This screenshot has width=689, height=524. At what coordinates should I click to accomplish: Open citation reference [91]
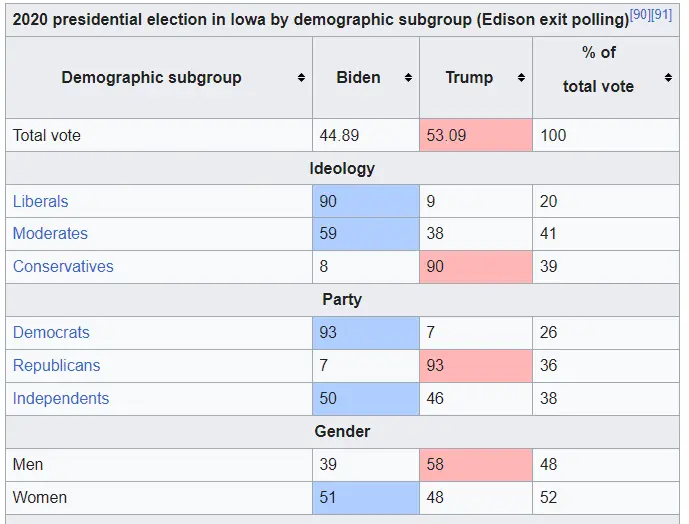[x=662, y=15]
